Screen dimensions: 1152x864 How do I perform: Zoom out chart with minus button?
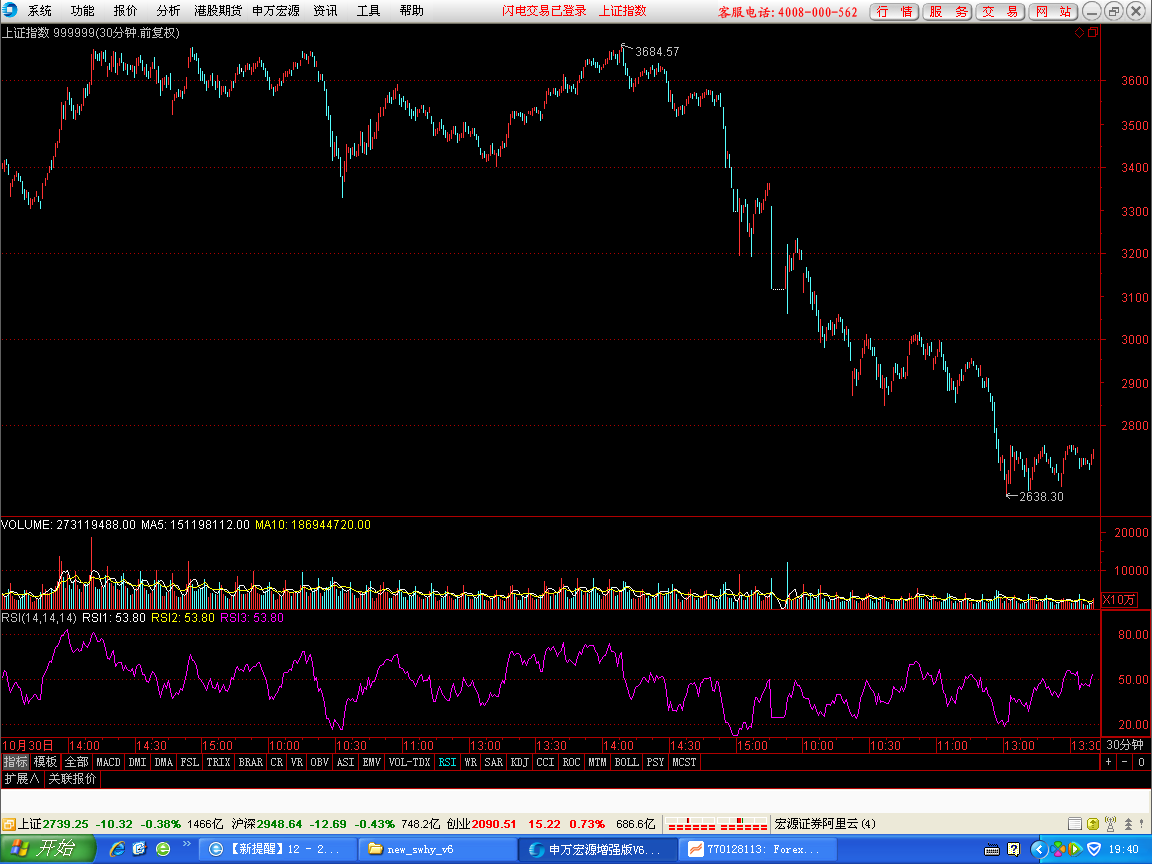[x=1125, y=762]
